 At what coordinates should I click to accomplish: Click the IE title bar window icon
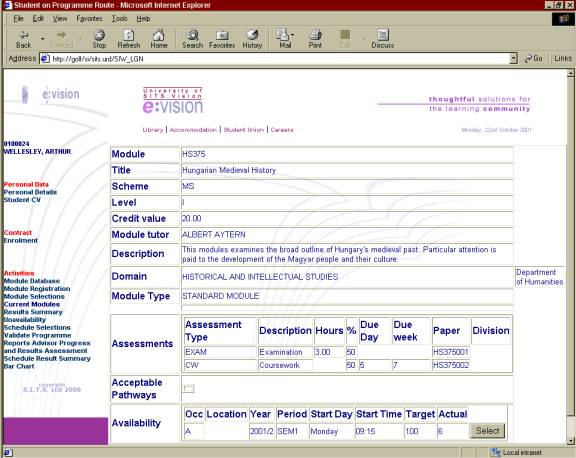pos(7,5)
